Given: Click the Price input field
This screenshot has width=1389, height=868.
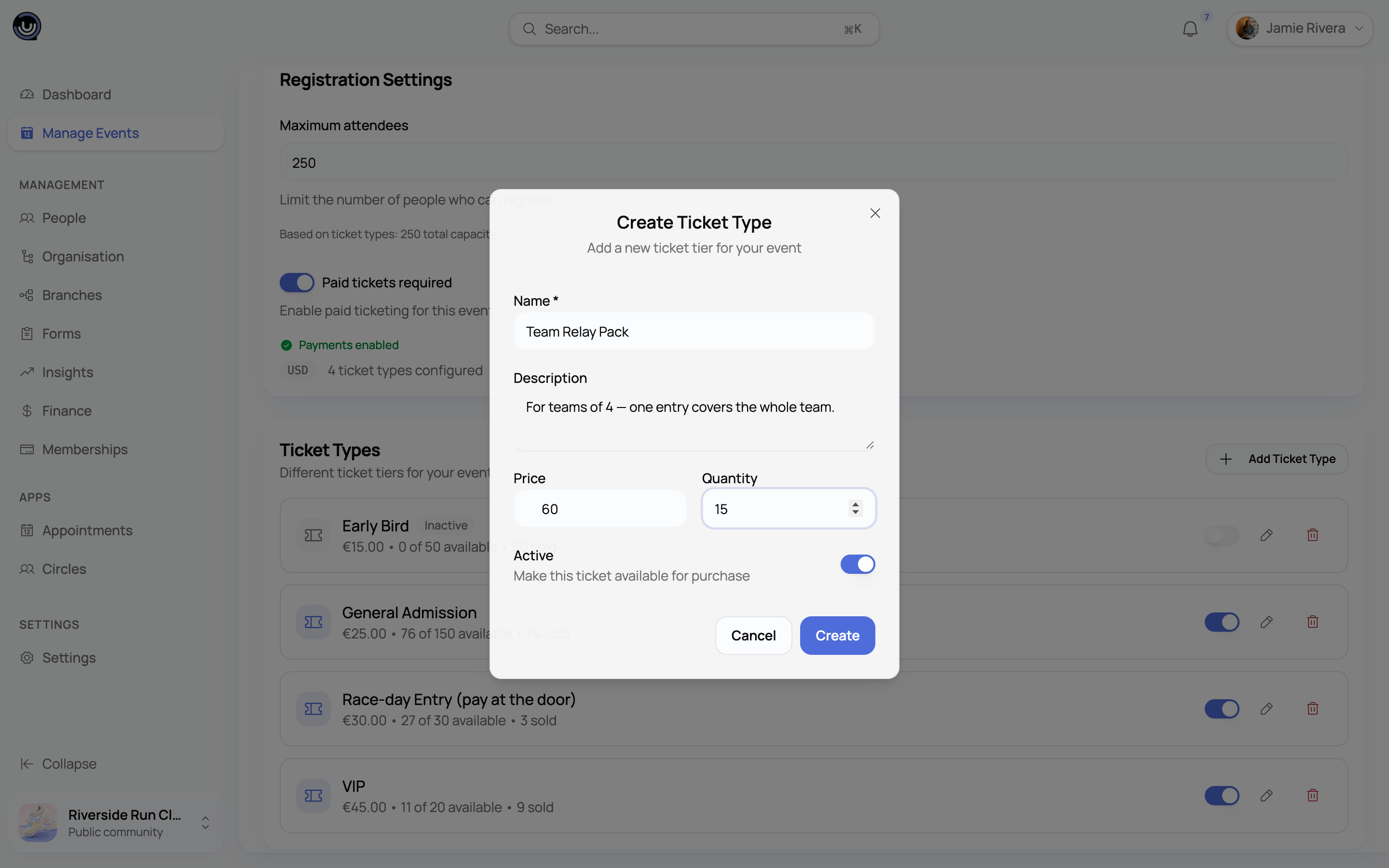Looking at the screenshot, I should [x=600, y=509].
